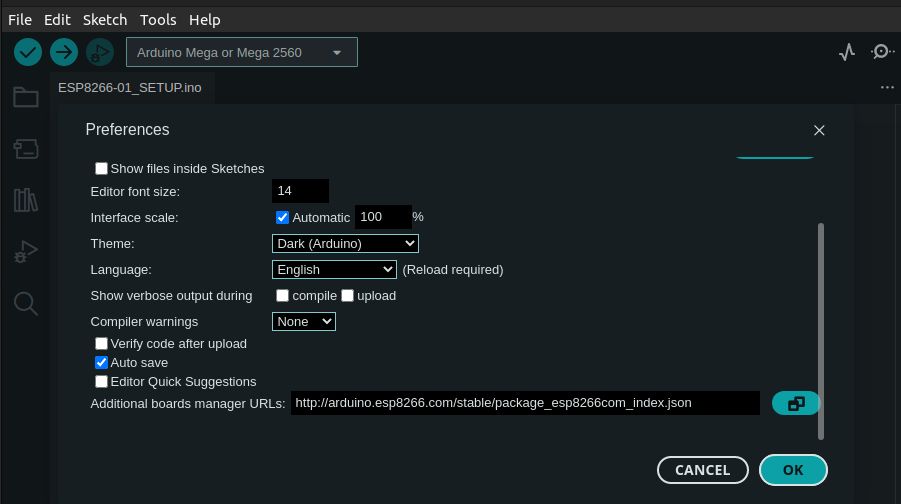Enable Editor Quick Suggestions
This screenshot has height=504, width=901.
click(101, 381)
